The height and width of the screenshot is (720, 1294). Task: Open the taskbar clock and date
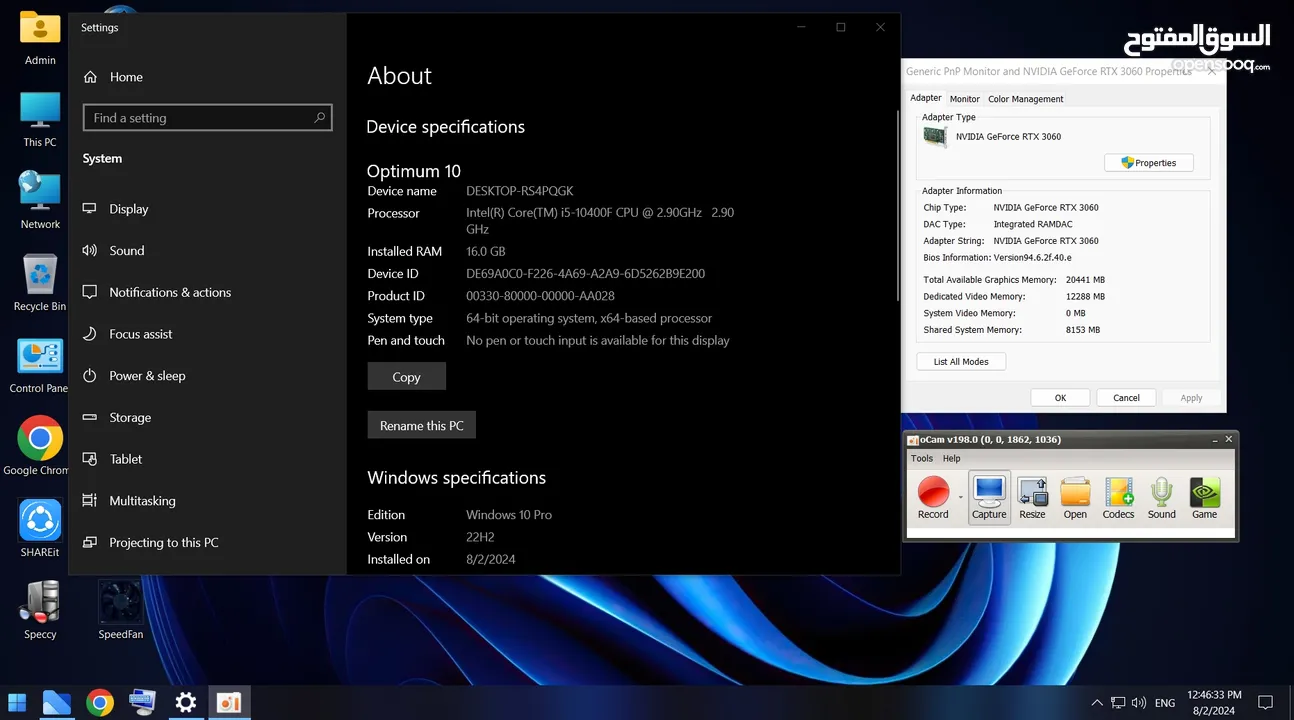tap(1213, 702)
